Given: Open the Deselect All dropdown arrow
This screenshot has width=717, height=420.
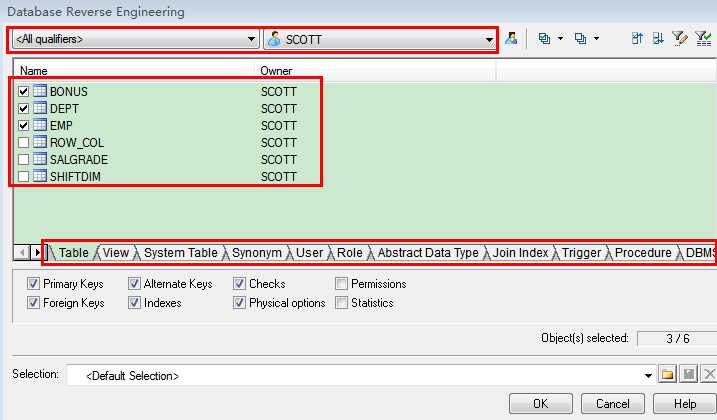Looking at the screenshot, I should (596, 38).
